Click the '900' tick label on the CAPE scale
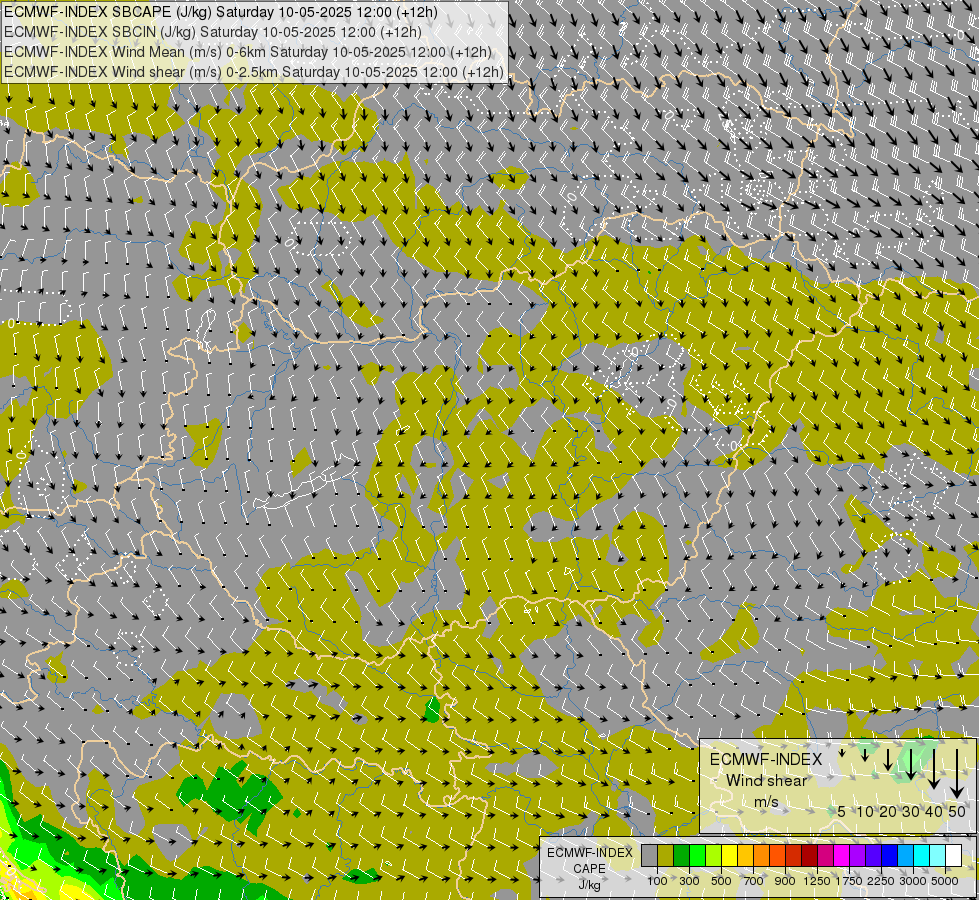 [785, 881]
